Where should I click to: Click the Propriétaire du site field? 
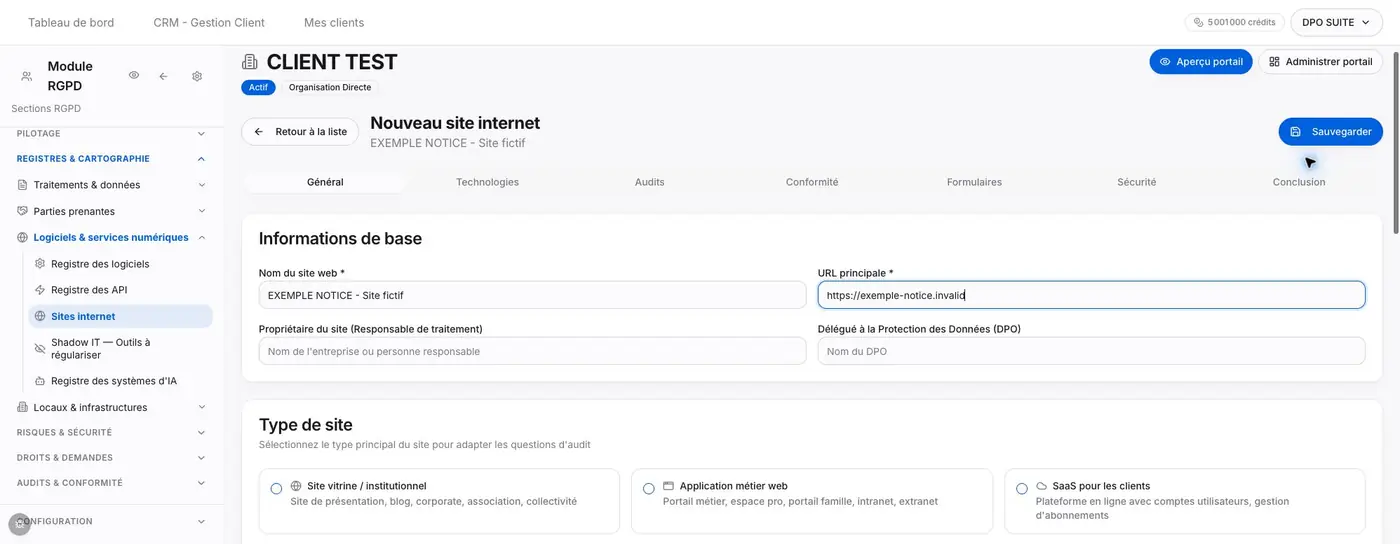[x=532, y=351]
